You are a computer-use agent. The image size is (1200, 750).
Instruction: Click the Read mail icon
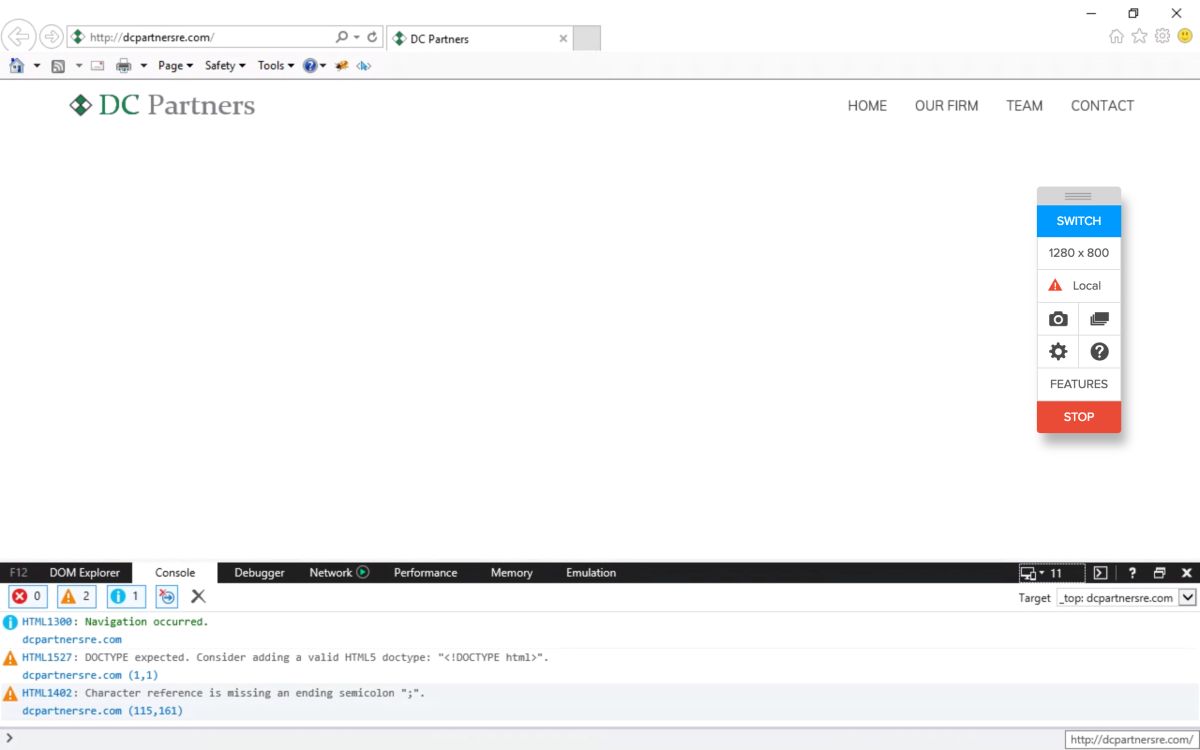(x=98, y=66)
